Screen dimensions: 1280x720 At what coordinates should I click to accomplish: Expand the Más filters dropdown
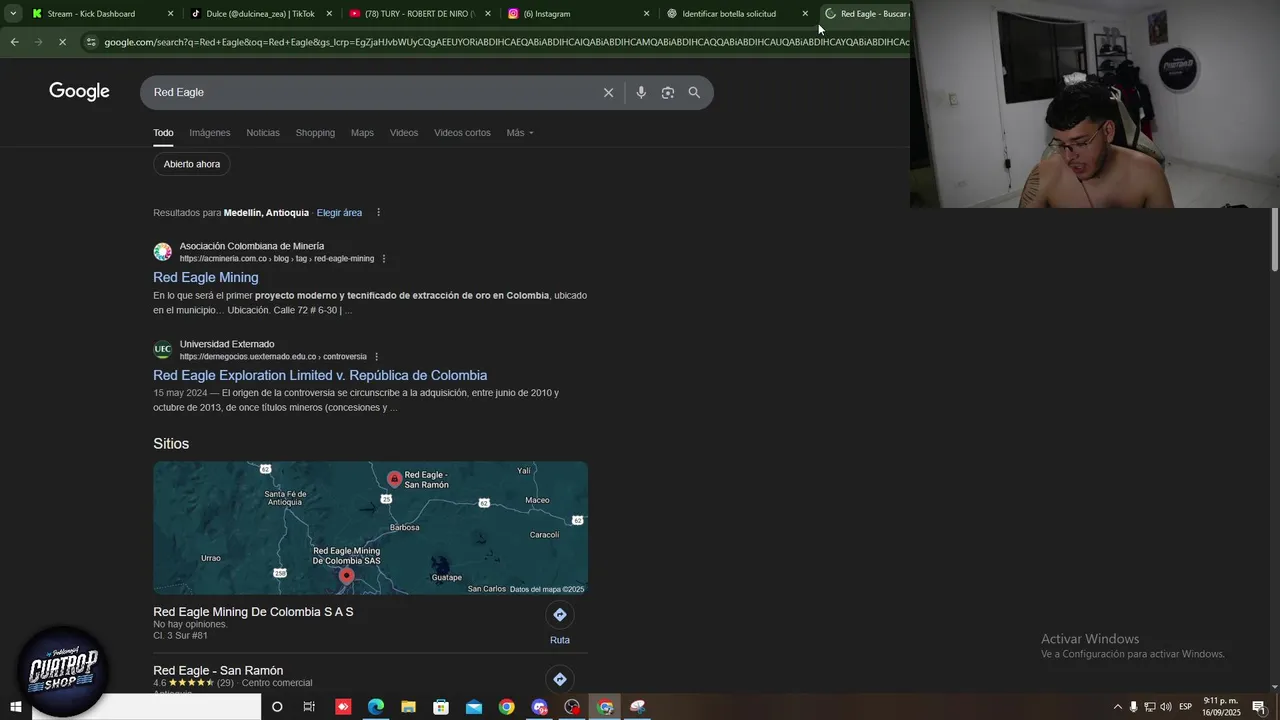coord(520,133)
